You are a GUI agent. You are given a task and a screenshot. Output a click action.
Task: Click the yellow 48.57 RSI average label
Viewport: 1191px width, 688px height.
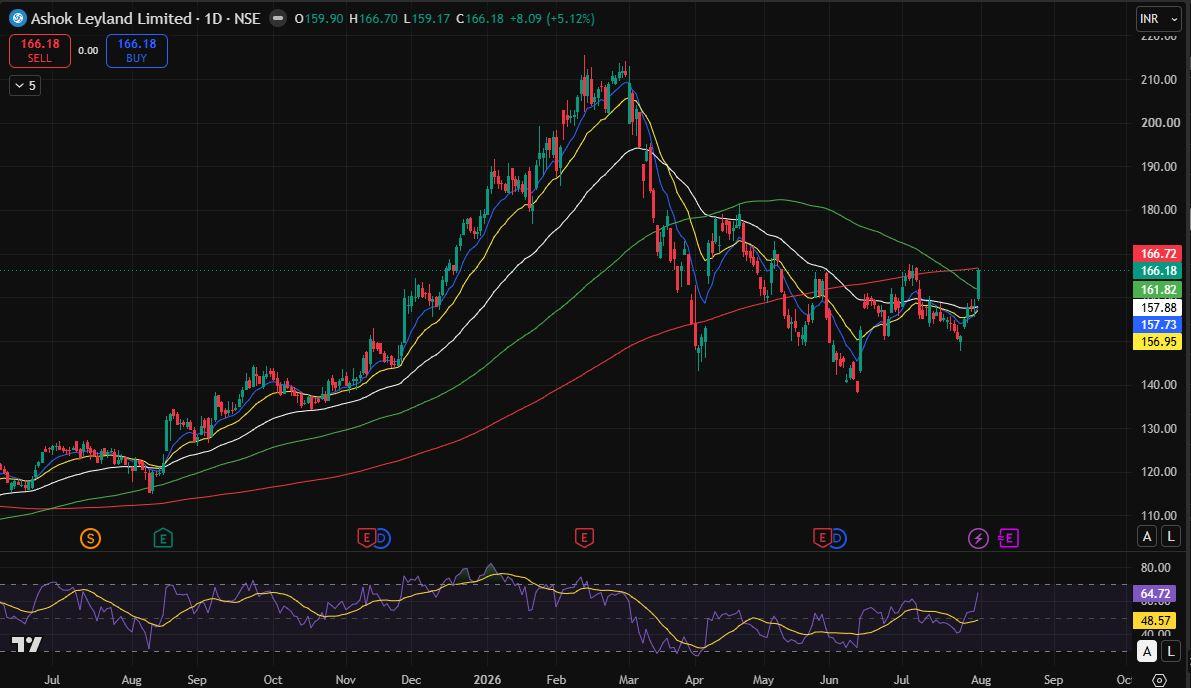pos(1155,620)
